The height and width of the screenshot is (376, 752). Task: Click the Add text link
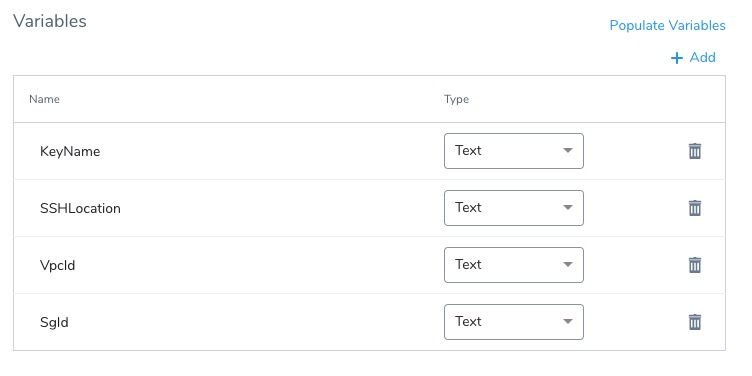(703, 58)
